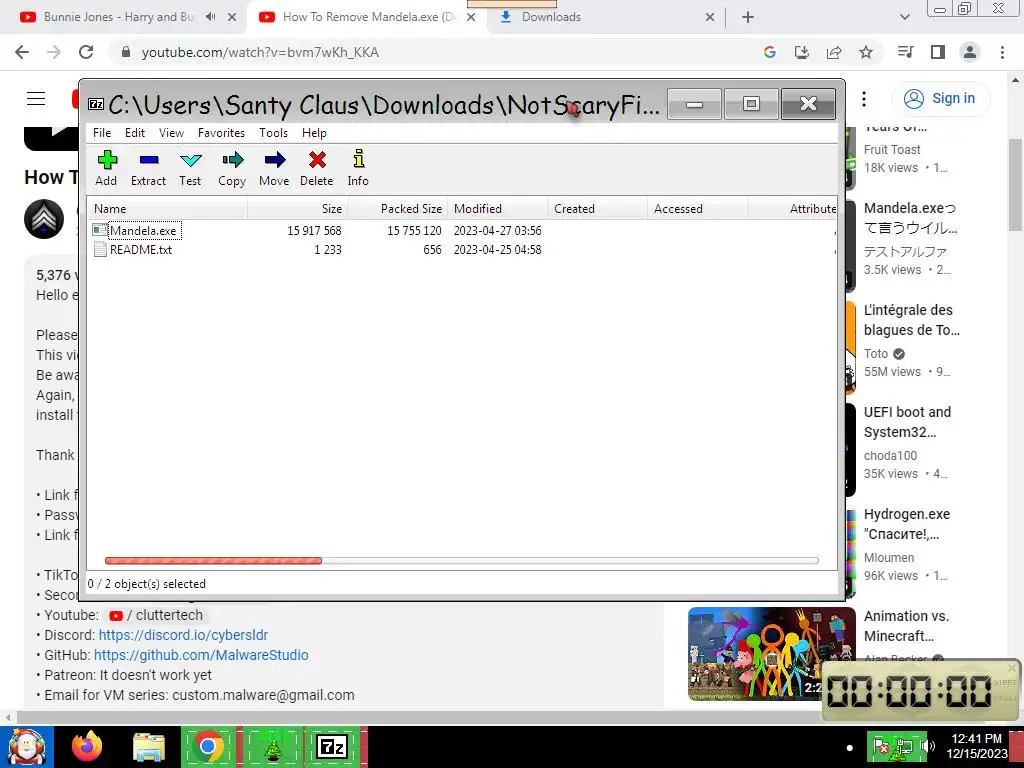
Task: Click the YouTube page vertical scrollbar
Action: click(1016, 184)
